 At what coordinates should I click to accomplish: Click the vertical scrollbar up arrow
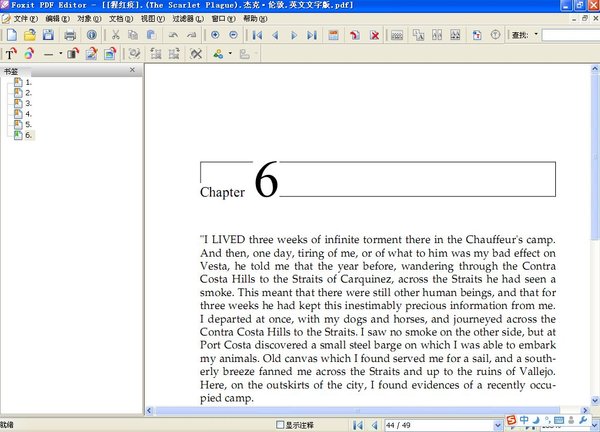(595, 69)
